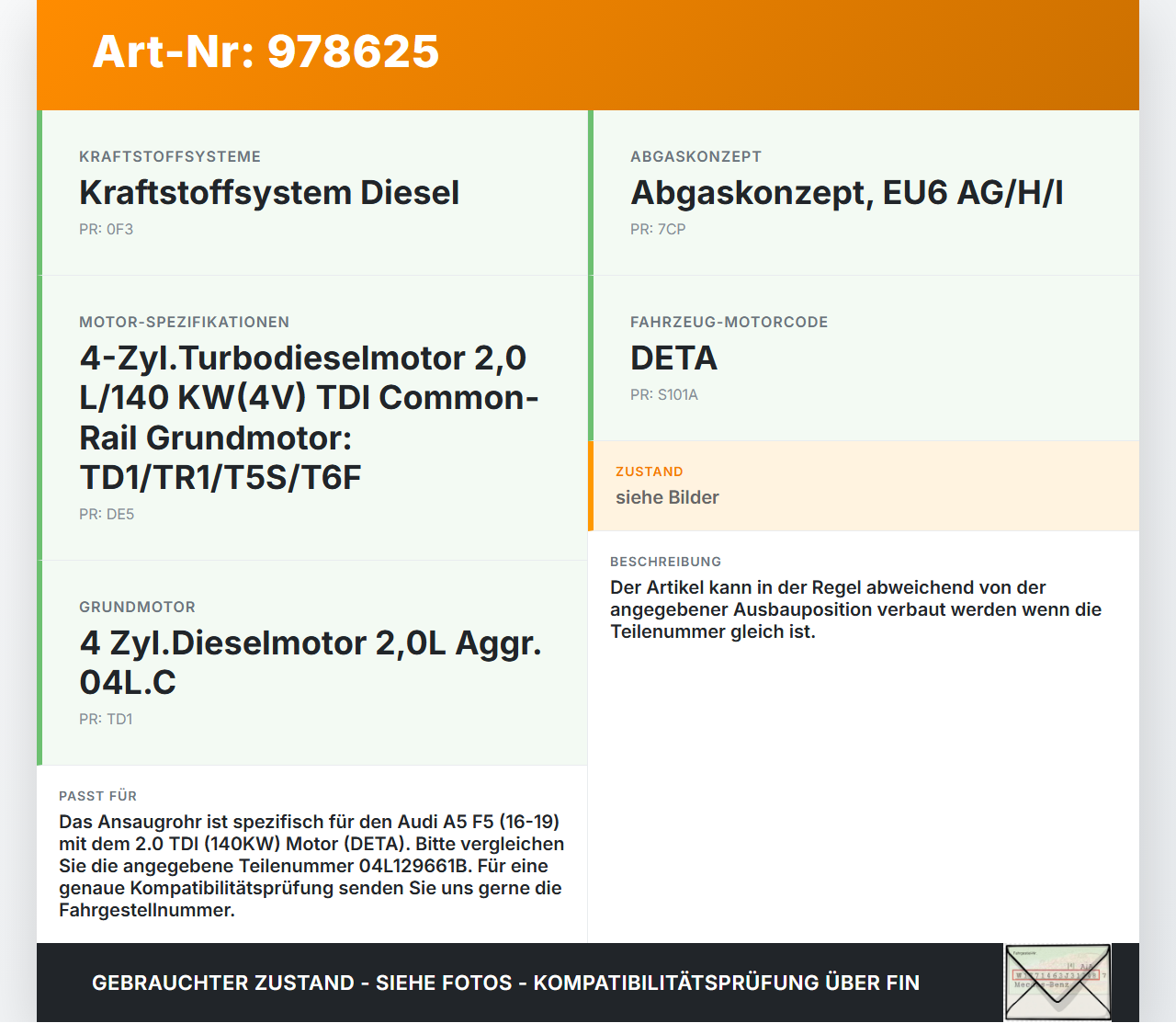The image size is (1176, 1023).
Task: Click the PR: 0F3 code label
Action: 106,229
